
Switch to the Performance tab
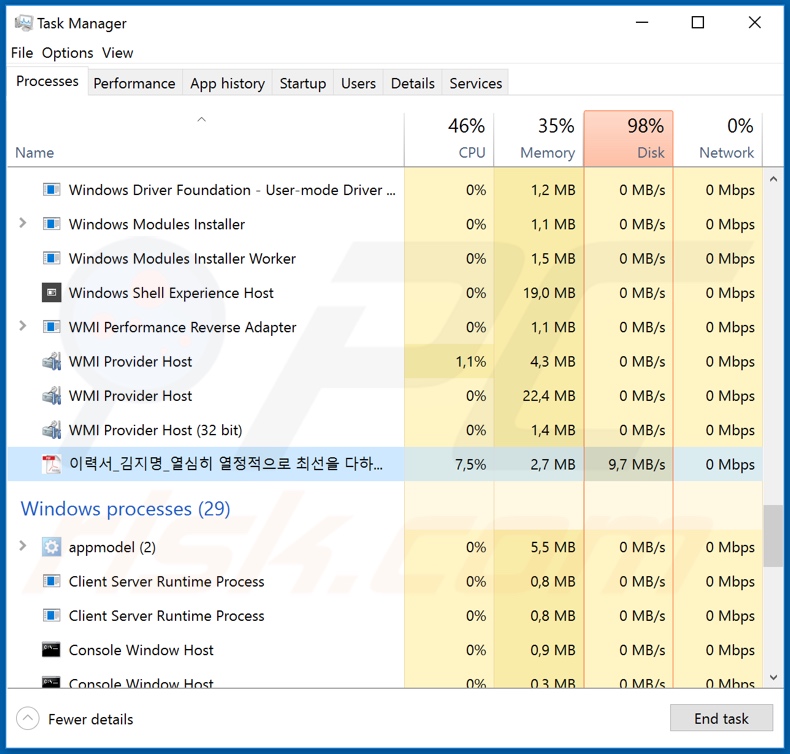(135, 83)
